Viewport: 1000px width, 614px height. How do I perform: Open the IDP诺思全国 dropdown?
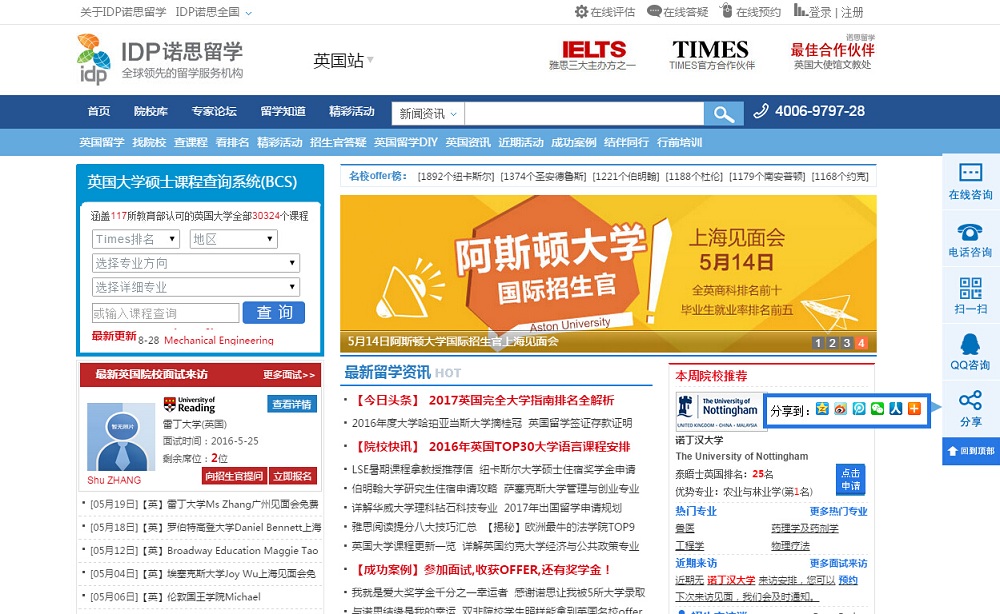click(214, 12)
